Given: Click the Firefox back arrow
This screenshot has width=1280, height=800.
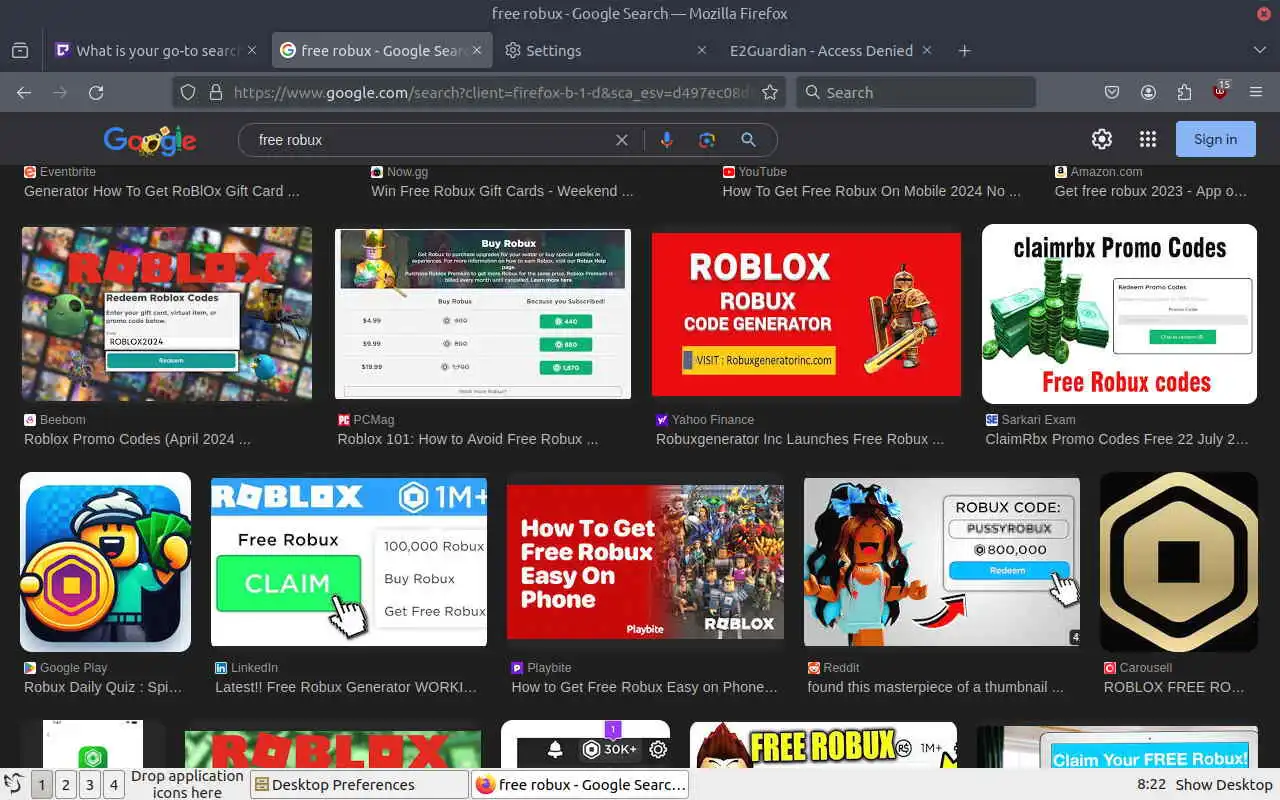Looking at the screenshot, I should pyautogui.click(x=24, y=92).
